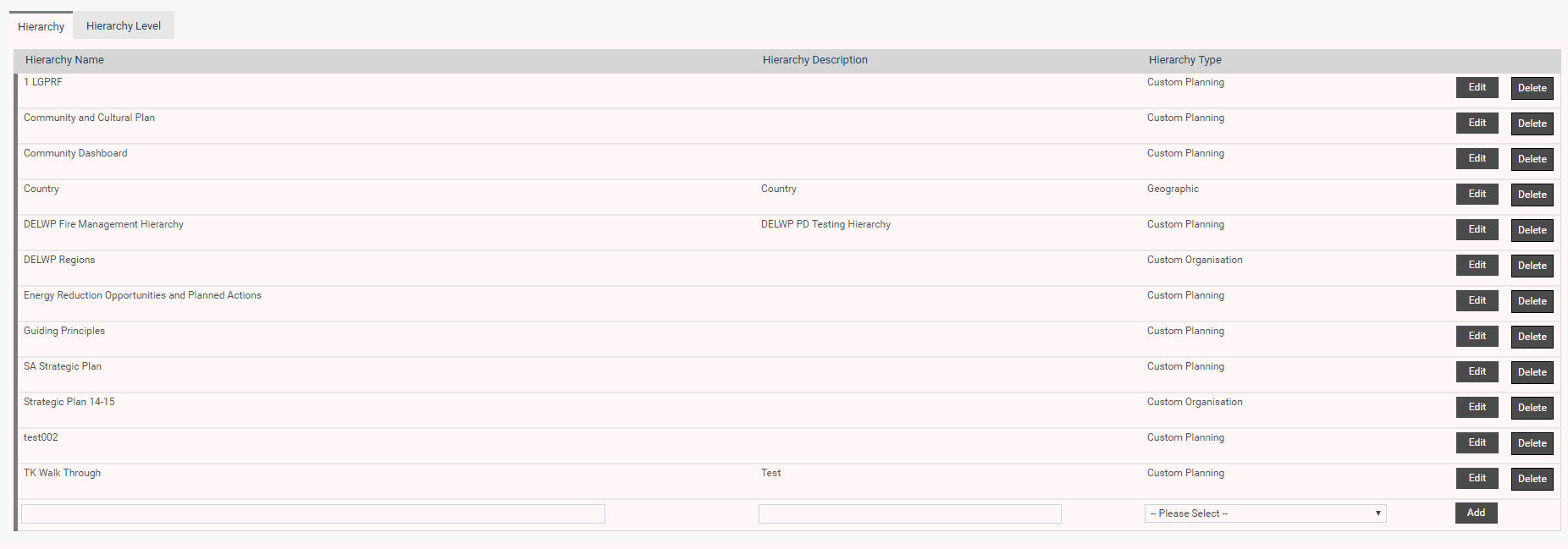Edit the Community and Cultural Plan row
Screen dimensions: 1568x549
tap(1477, 124)
